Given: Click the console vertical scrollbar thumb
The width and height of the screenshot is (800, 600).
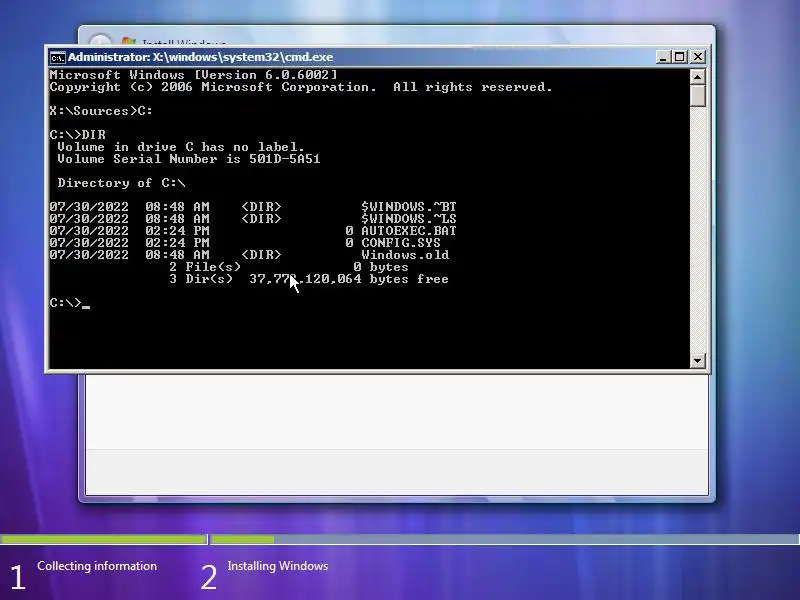Looking at the screenshot, I should coord(697,95).
